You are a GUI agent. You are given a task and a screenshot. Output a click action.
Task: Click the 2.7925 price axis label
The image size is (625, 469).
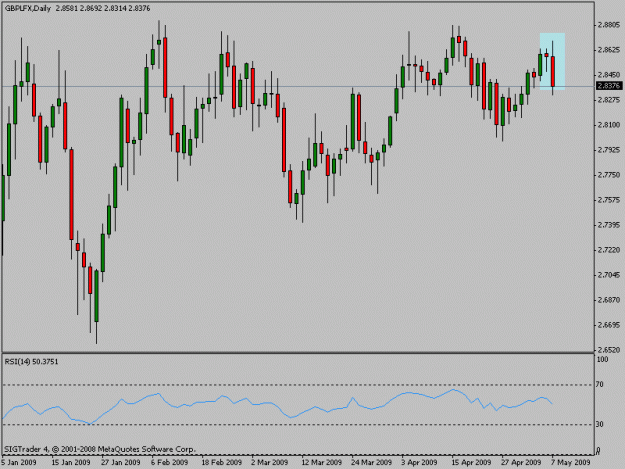coord(609,150)
